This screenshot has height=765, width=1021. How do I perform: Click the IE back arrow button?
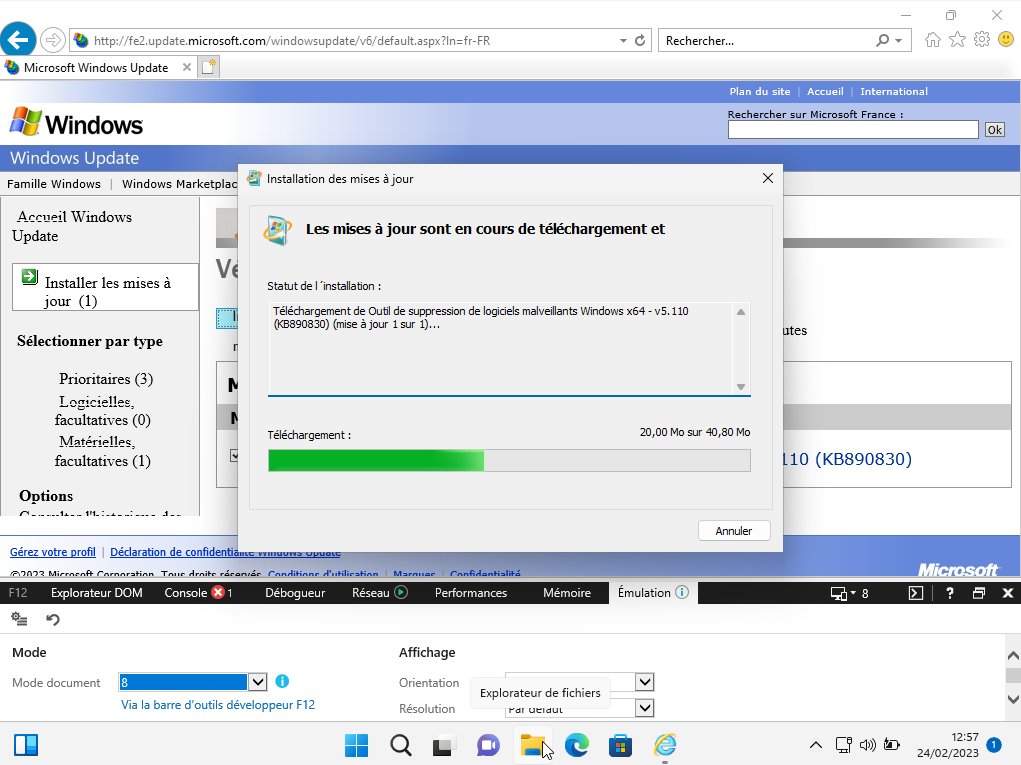point(18,40)
